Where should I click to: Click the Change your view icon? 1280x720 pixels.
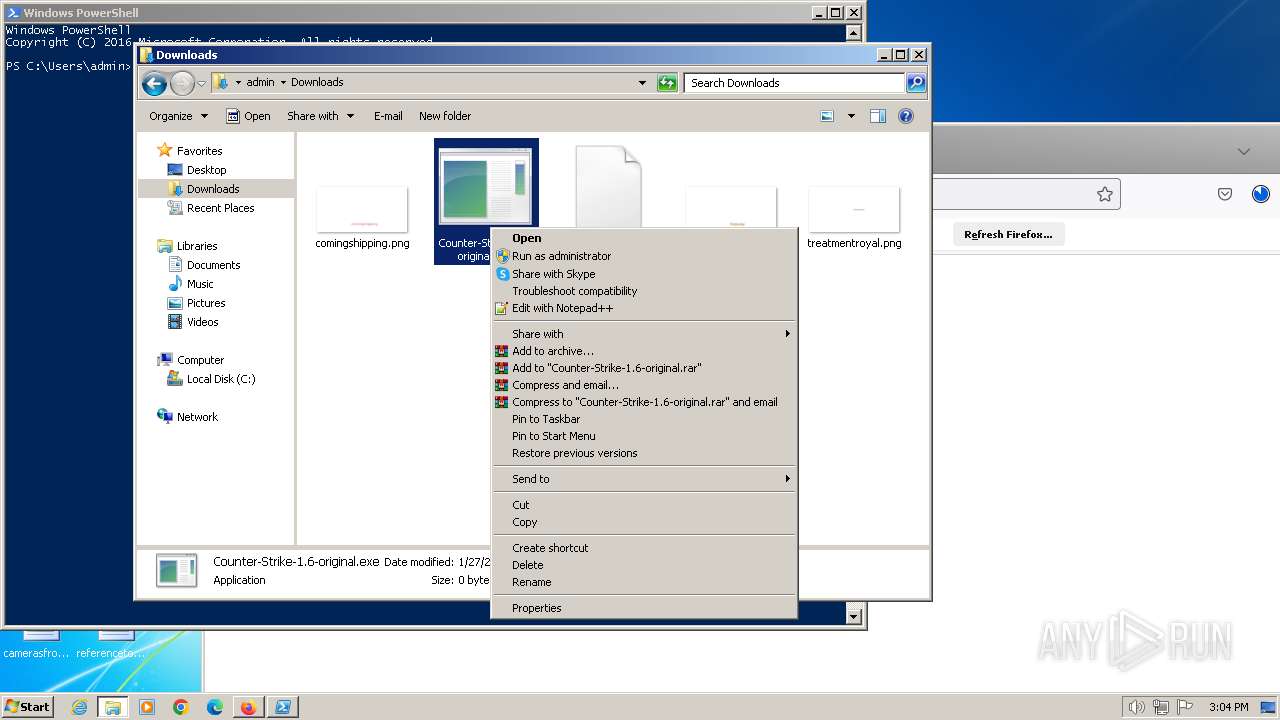tap(827, 116)
